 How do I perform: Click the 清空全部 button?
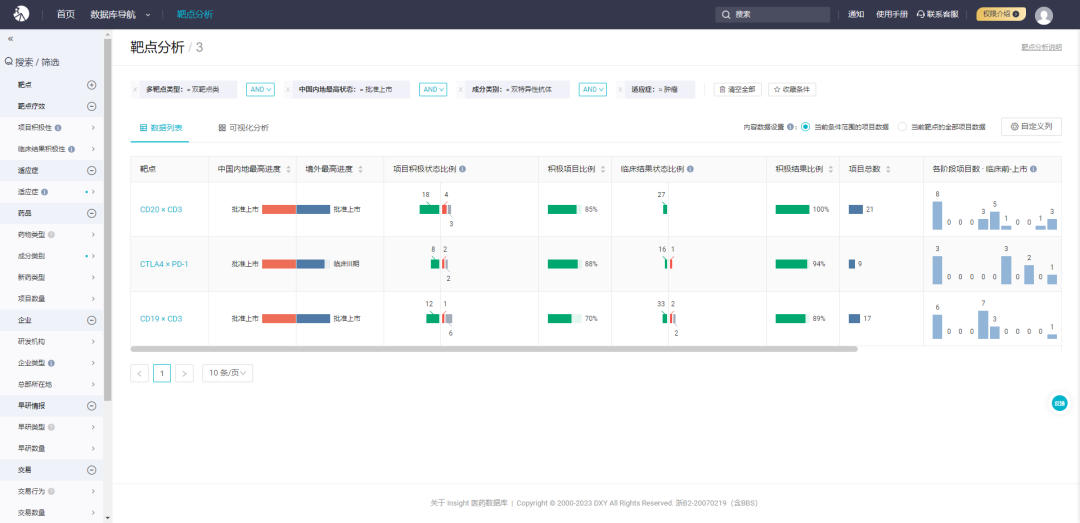coord(737,89)
